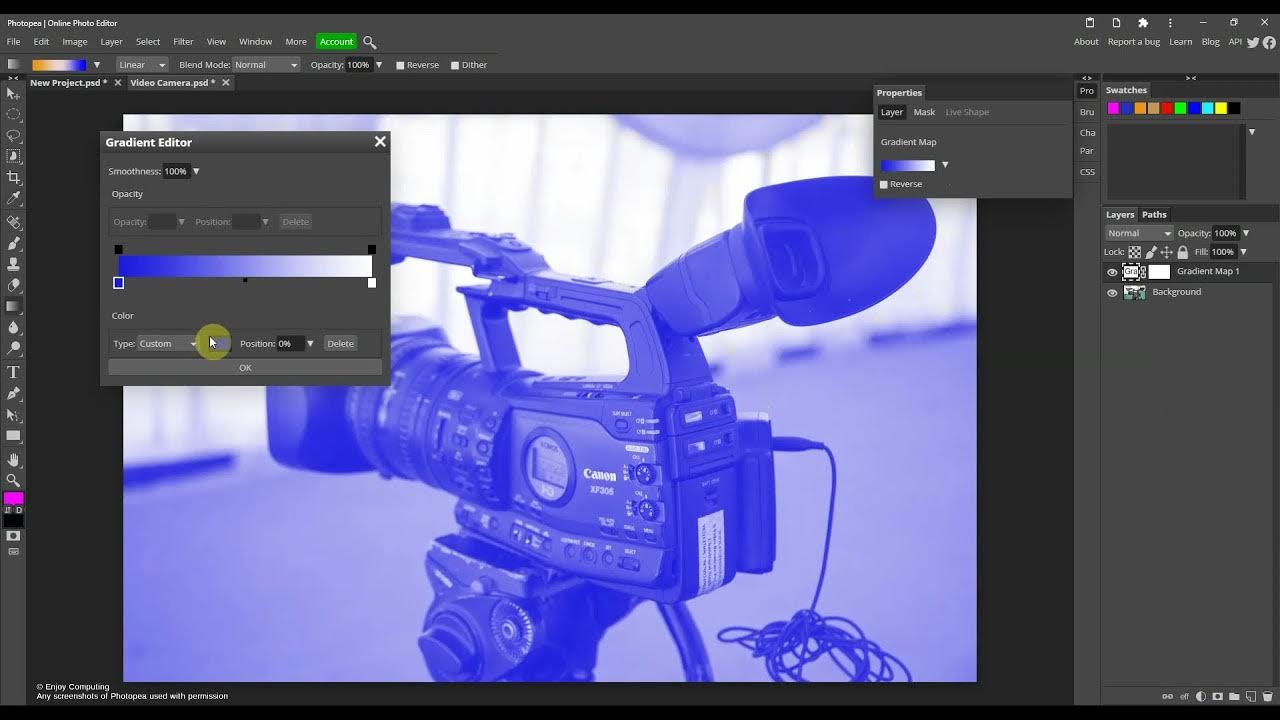1280x720 pixels.
Task: Click the white color stop on gradient bar
Action: pyautogui.click(x=372, y=283)
